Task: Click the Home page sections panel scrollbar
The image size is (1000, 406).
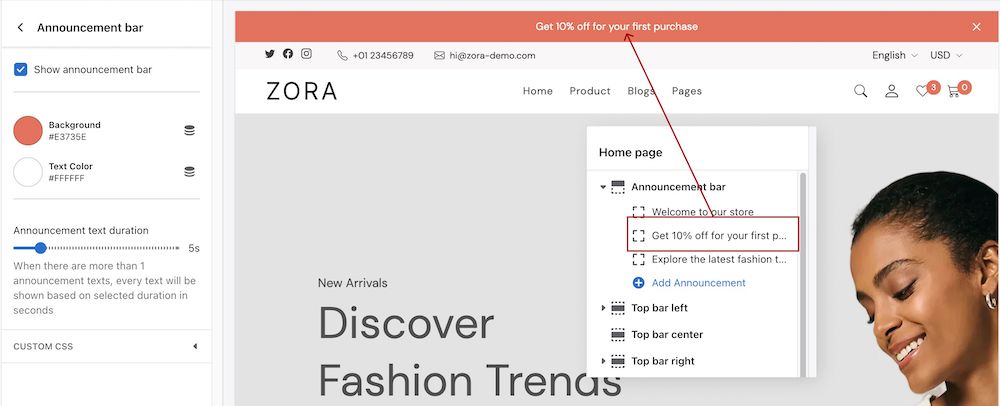Action: pyautogui.click(x=803, y=274)
